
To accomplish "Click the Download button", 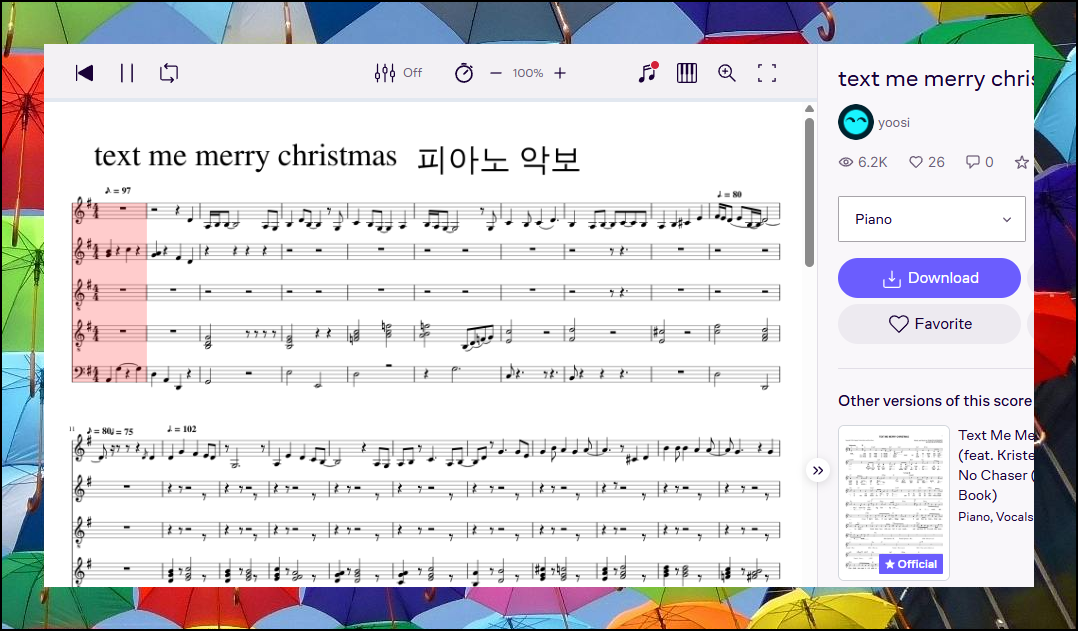I will coord(930,278).
